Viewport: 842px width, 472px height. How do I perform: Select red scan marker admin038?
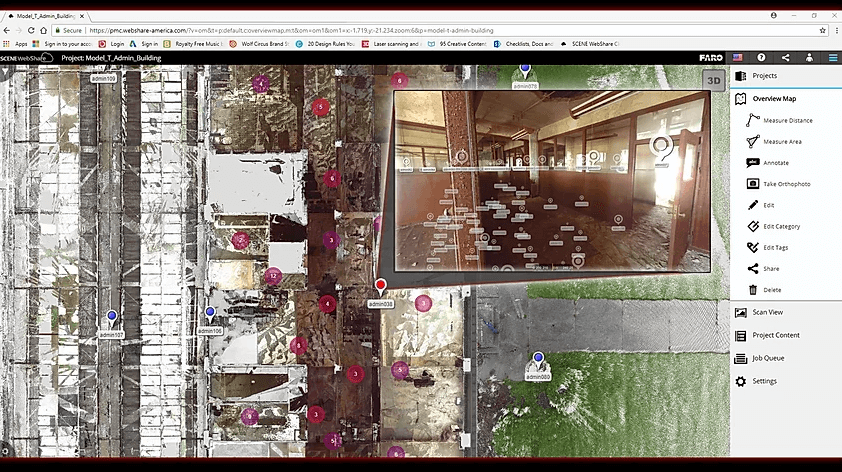click(380, 285)
